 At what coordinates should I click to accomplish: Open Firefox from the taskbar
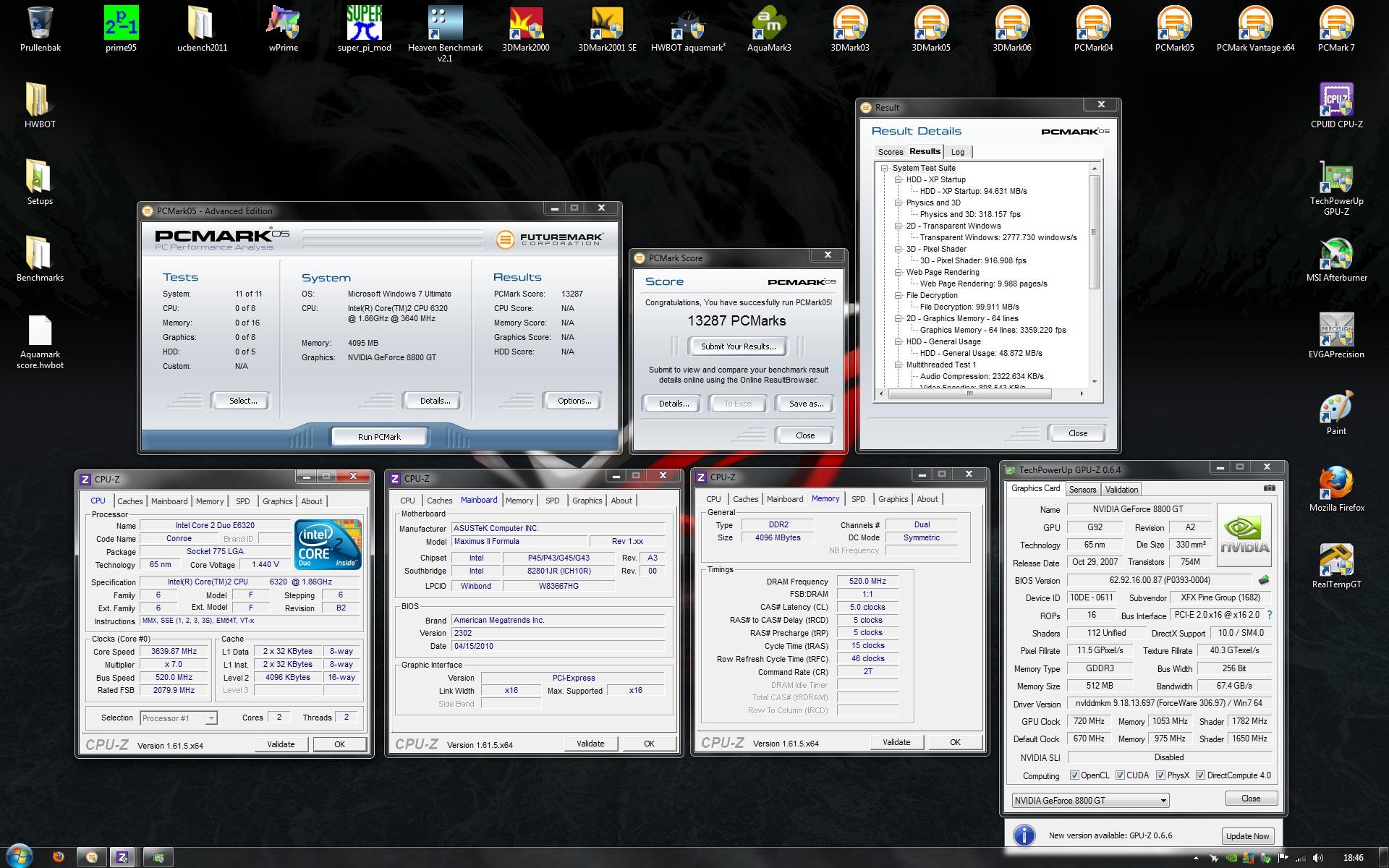[x=59, y=857]
